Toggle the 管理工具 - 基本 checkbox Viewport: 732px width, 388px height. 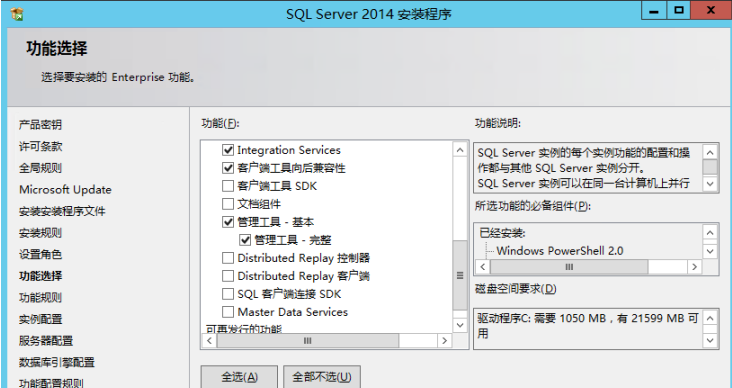(x=228, y=222)
